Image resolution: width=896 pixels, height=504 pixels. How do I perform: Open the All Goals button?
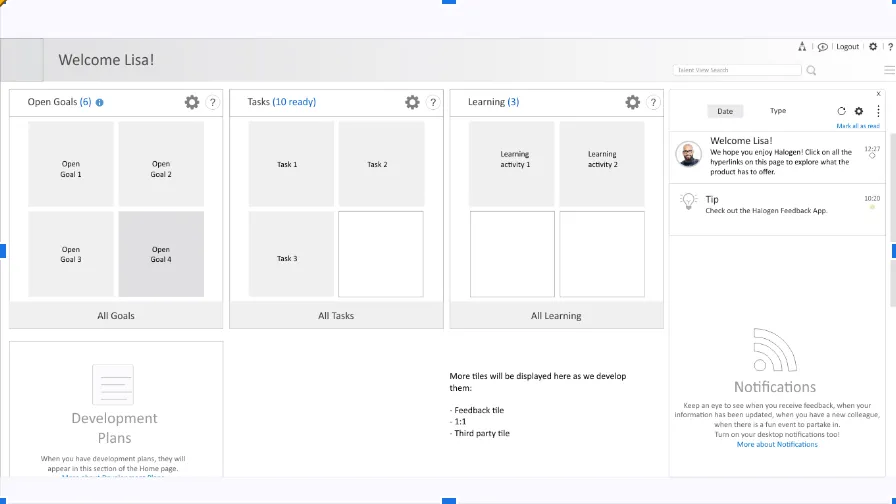pyautogui.click(x=116, y=315)
